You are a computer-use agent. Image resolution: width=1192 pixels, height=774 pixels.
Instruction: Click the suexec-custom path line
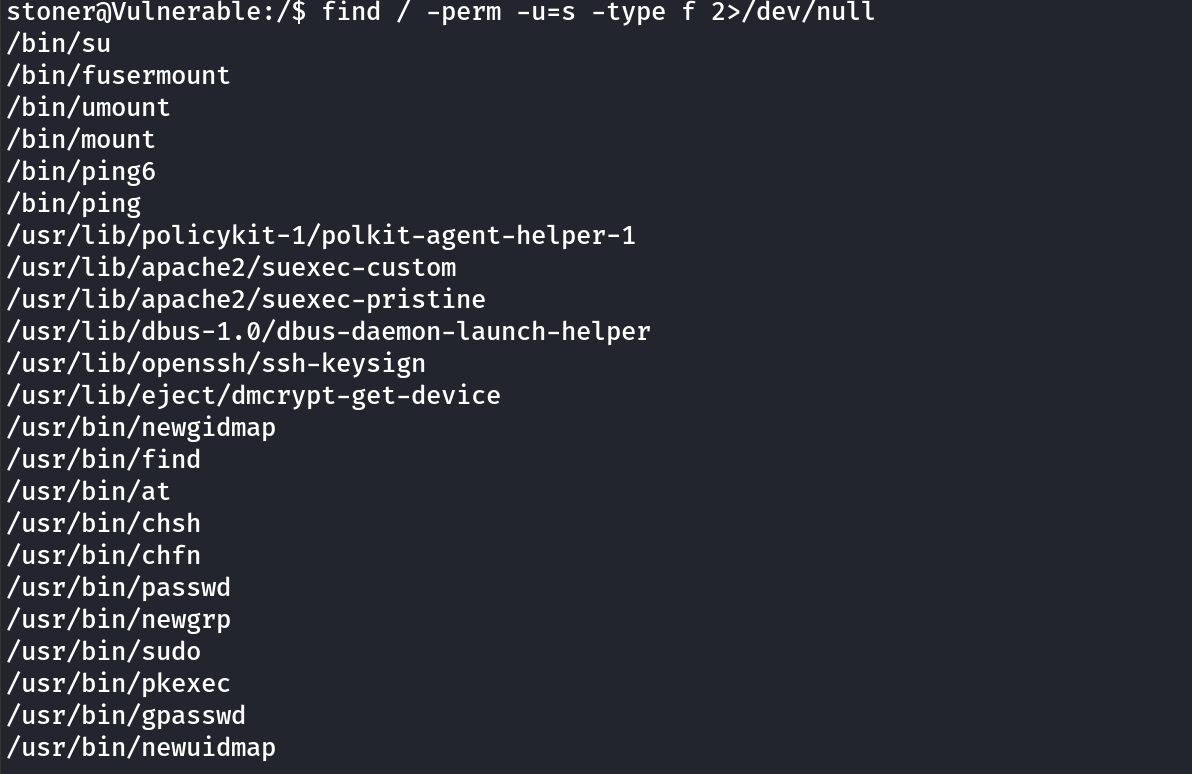[x=231, y=268]
